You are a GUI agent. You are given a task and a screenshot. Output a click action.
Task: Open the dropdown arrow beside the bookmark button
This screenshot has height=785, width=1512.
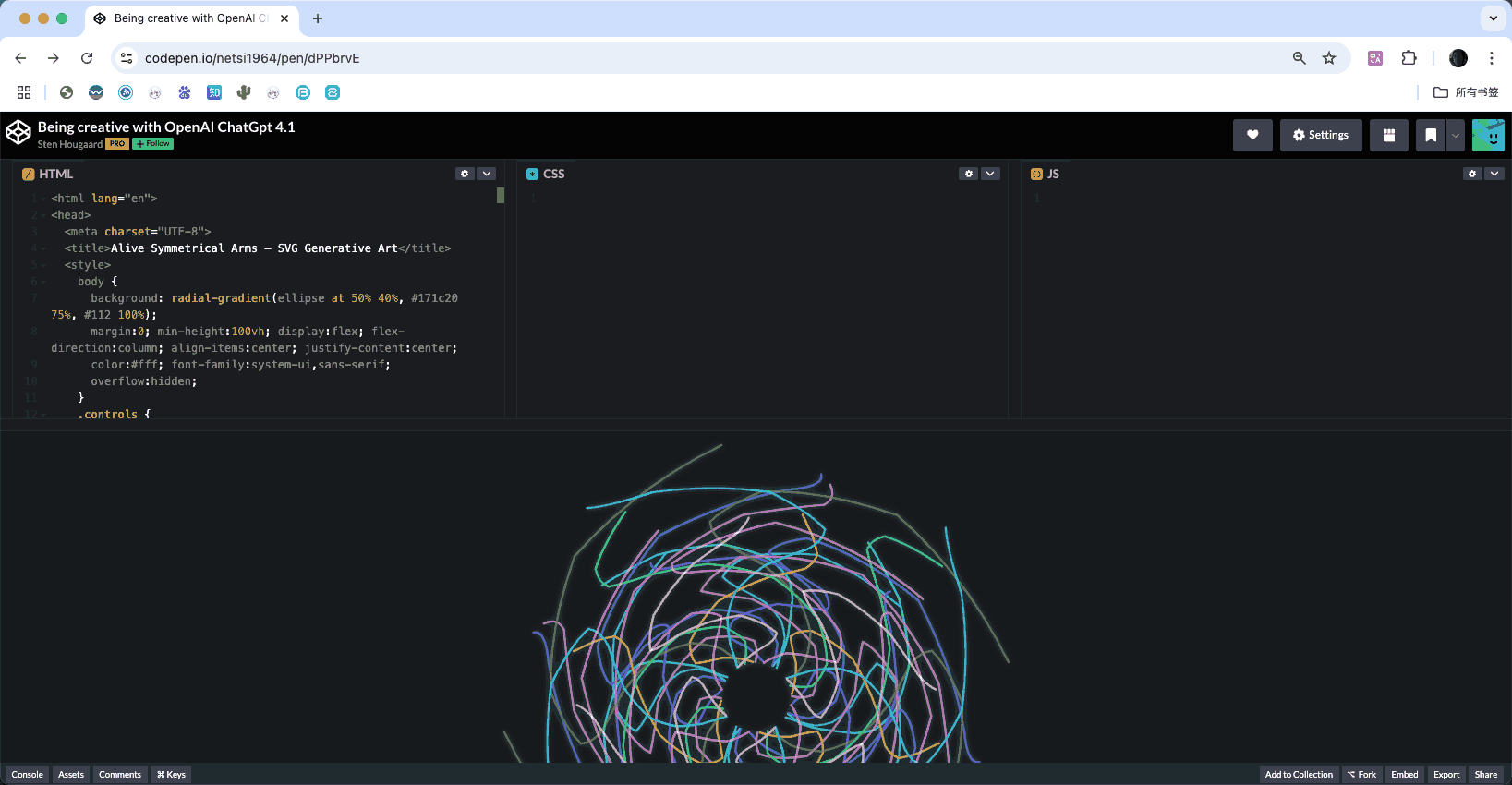click(1456, 135)
